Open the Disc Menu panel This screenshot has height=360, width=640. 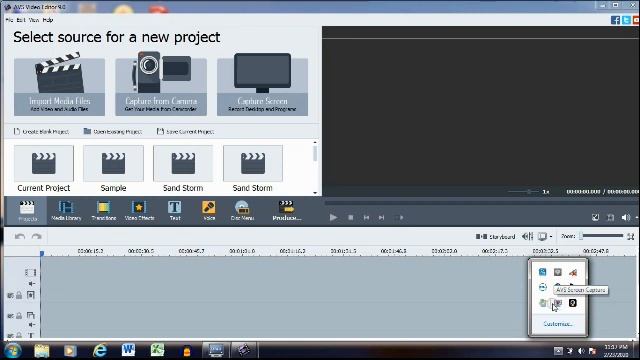[242, 211]
